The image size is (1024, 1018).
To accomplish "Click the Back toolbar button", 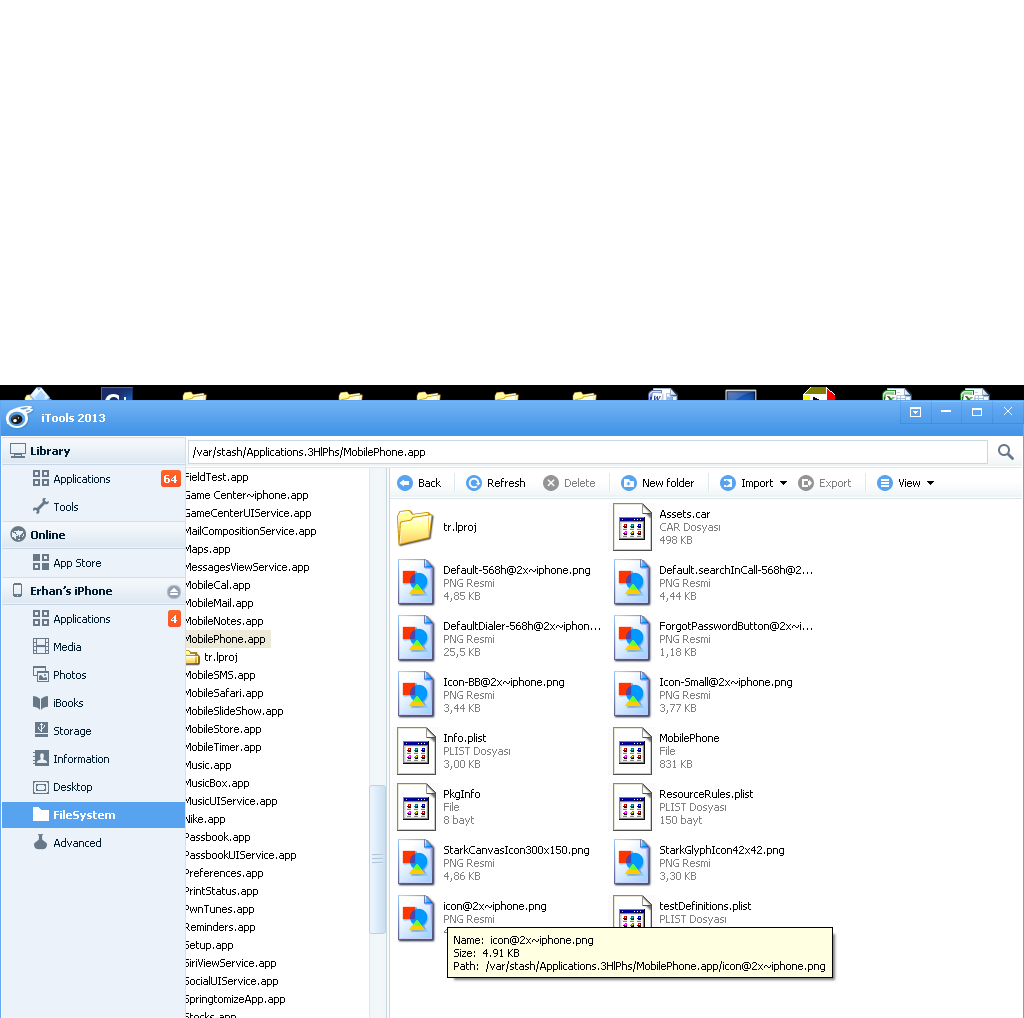I will [x=419, y=483].
